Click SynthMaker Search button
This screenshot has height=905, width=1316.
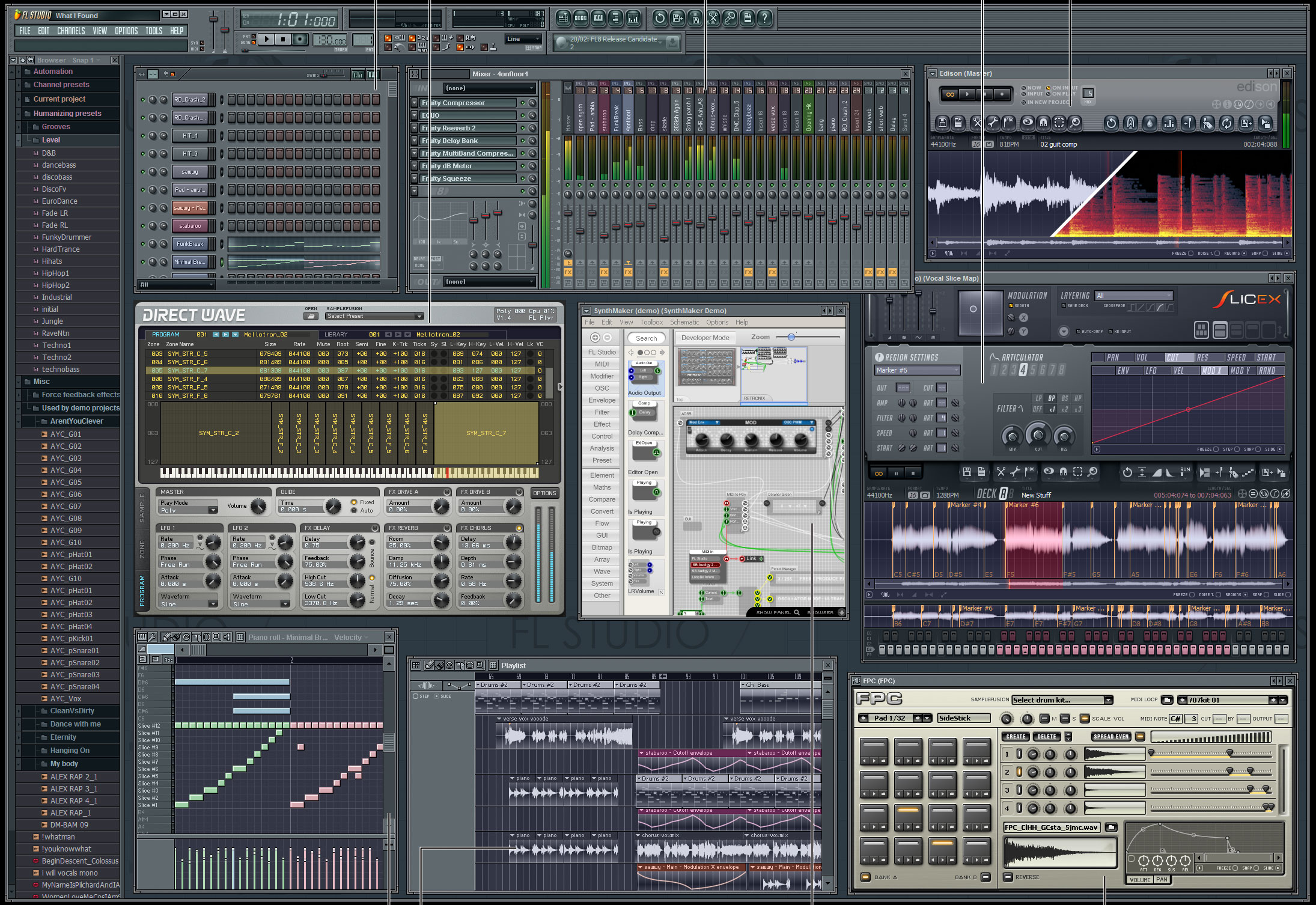[x=647, y=338]
